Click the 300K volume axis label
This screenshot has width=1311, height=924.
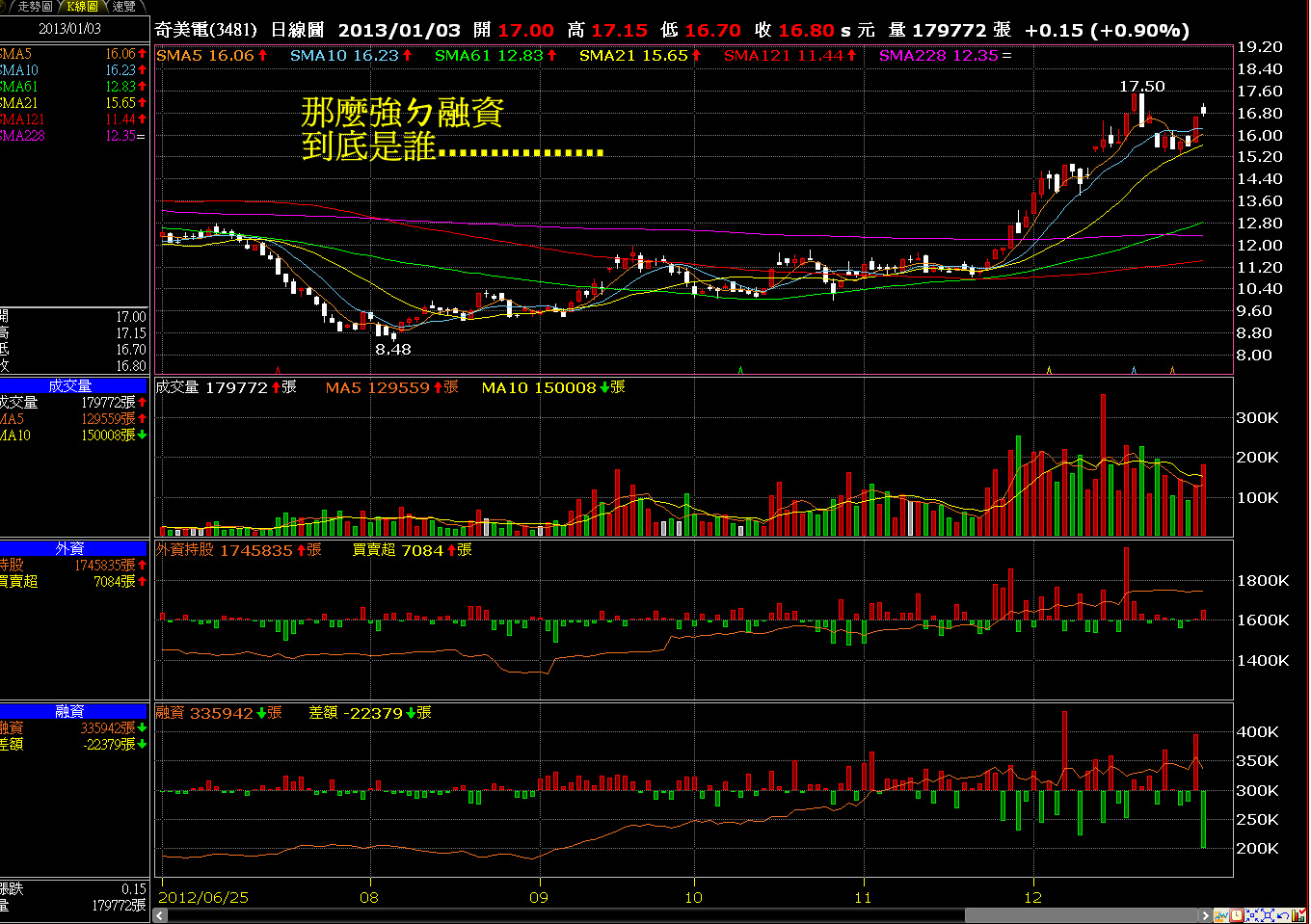1258,418
